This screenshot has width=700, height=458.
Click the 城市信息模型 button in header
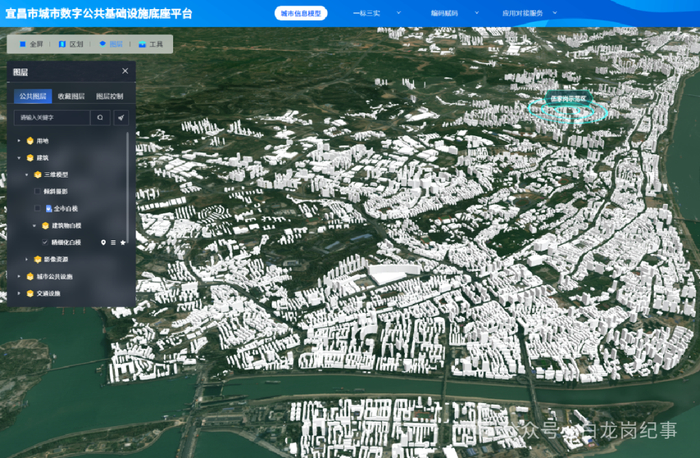(301, 13)
